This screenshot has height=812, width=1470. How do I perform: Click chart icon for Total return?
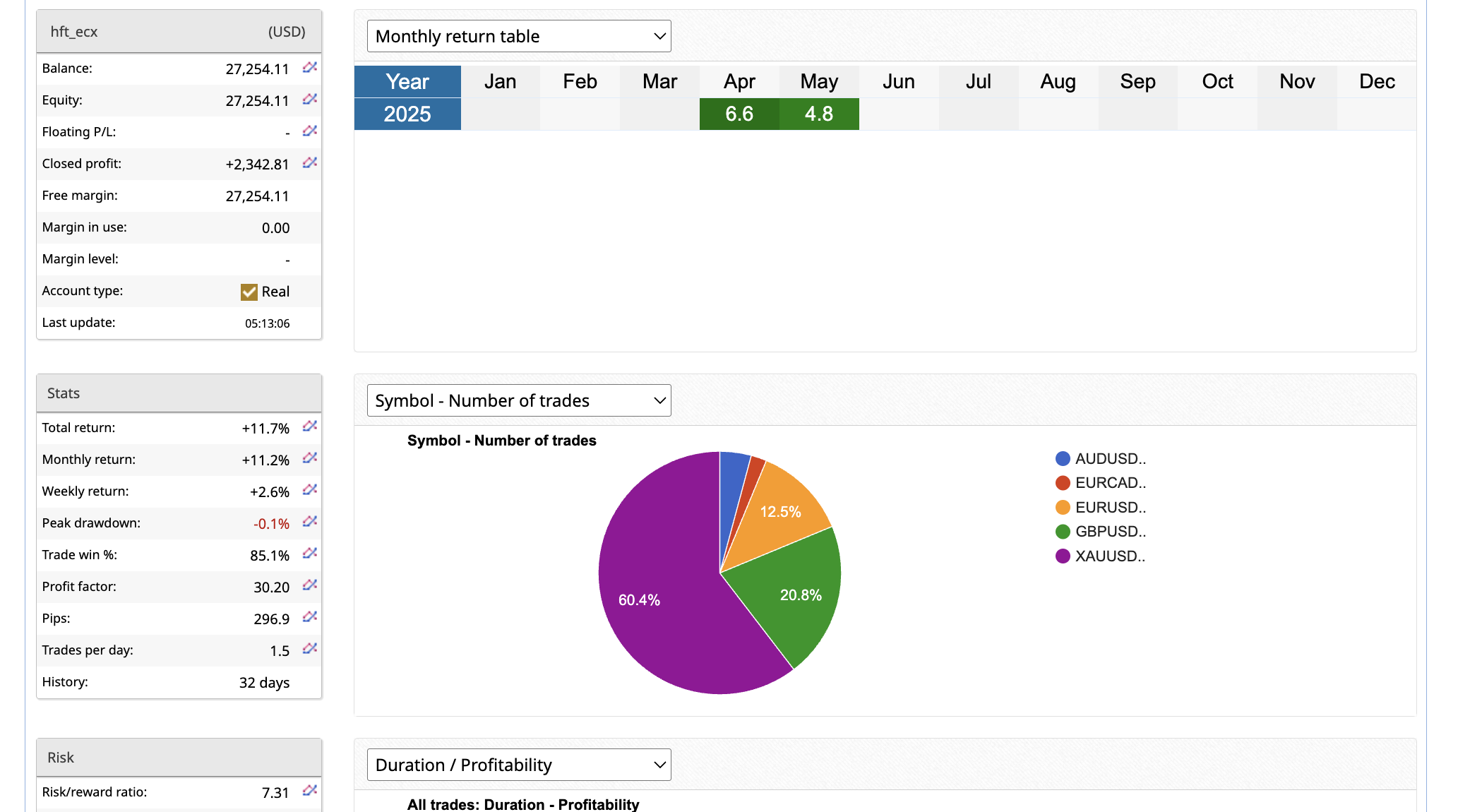309,426
